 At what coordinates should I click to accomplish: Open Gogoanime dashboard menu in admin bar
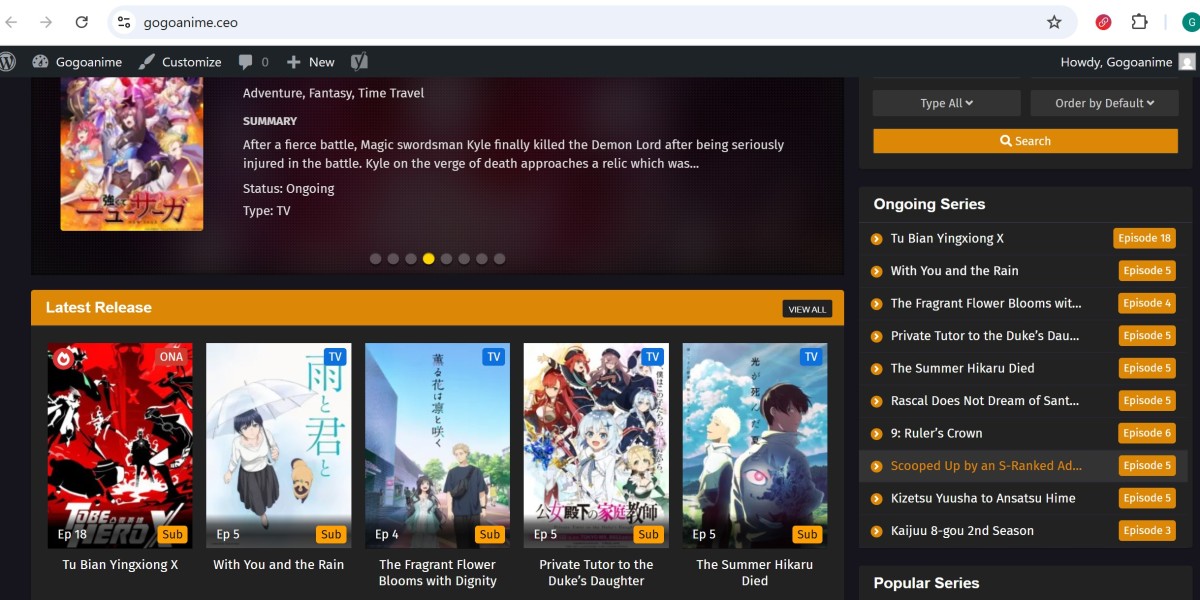(x=77, y=62)
